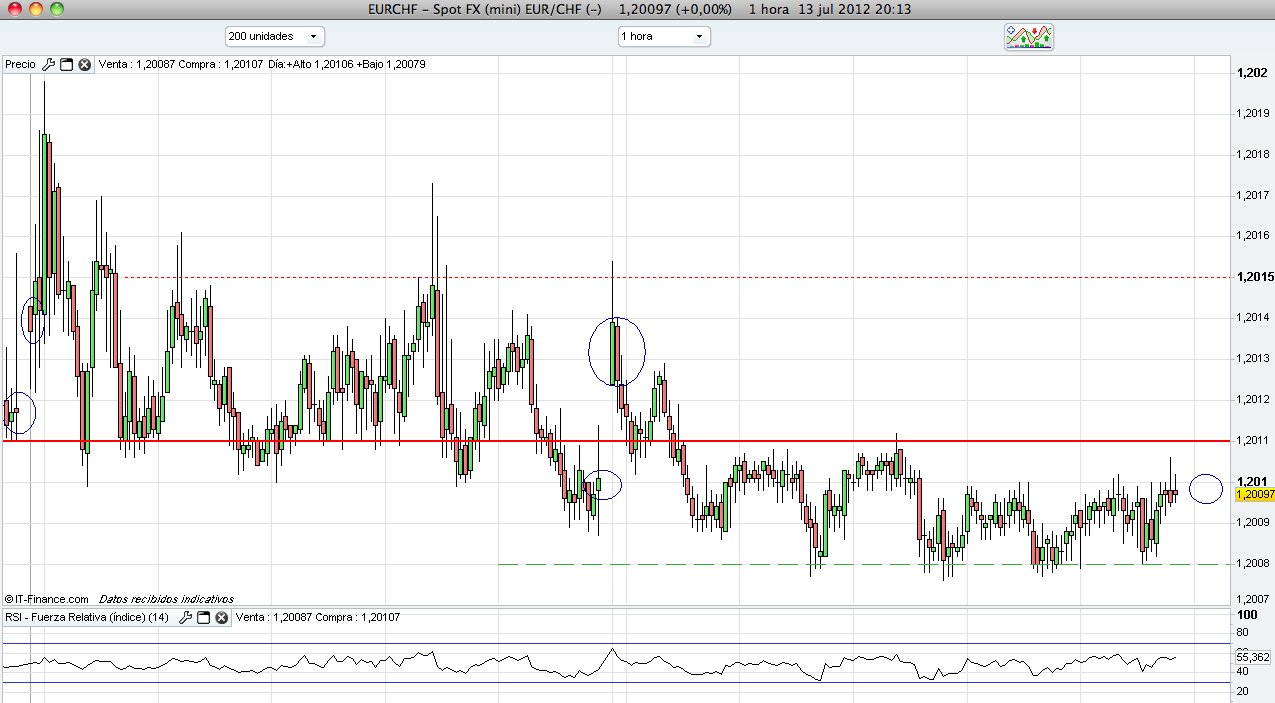Click the 1,2019 price axis label
Screen dimensions: 1275x703
tap(1253, 114)
